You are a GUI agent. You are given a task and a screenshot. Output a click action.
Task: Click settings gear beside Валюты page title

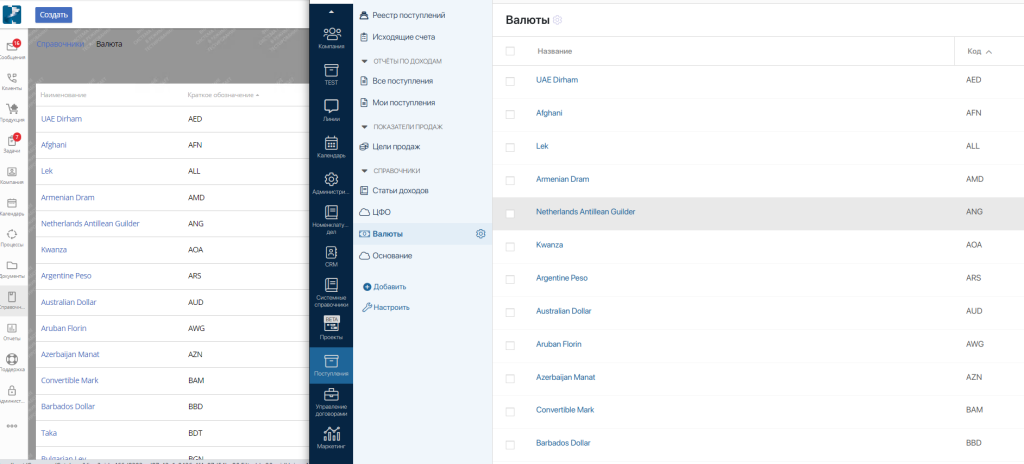coord(557,20)
